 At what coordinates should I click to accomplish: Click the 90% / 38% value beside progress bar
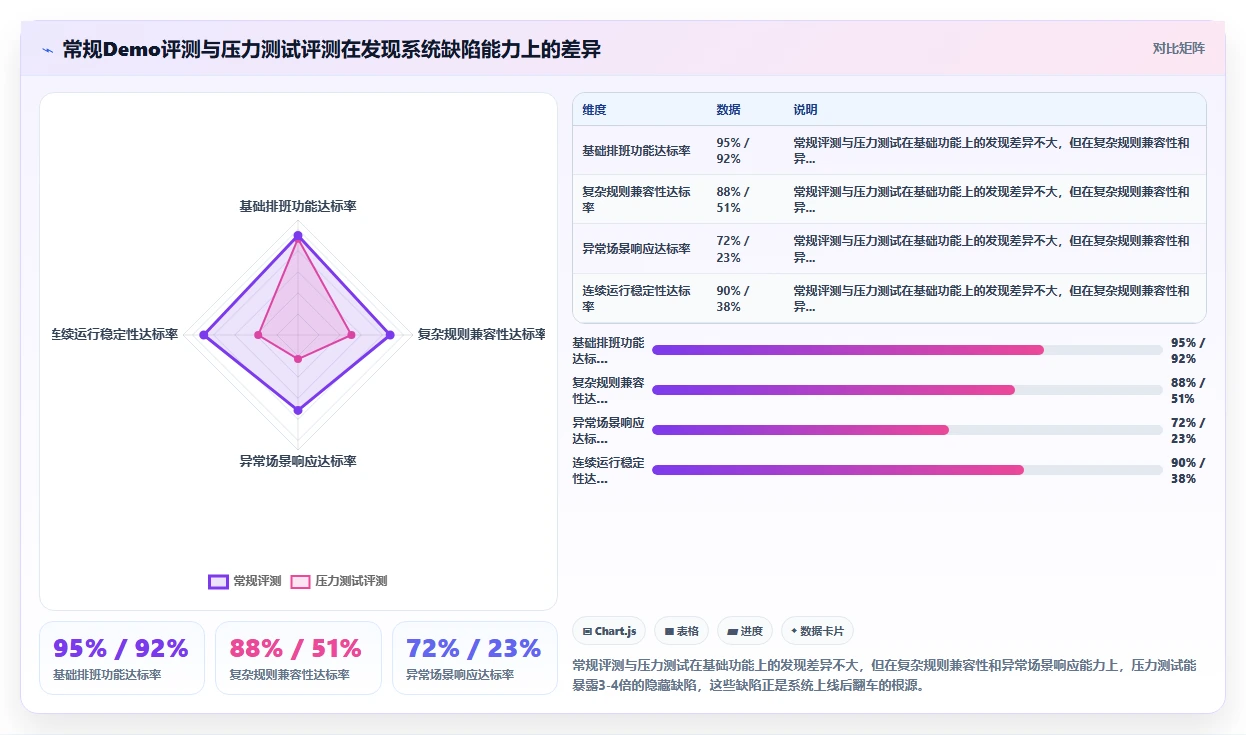coord(1188,470)
